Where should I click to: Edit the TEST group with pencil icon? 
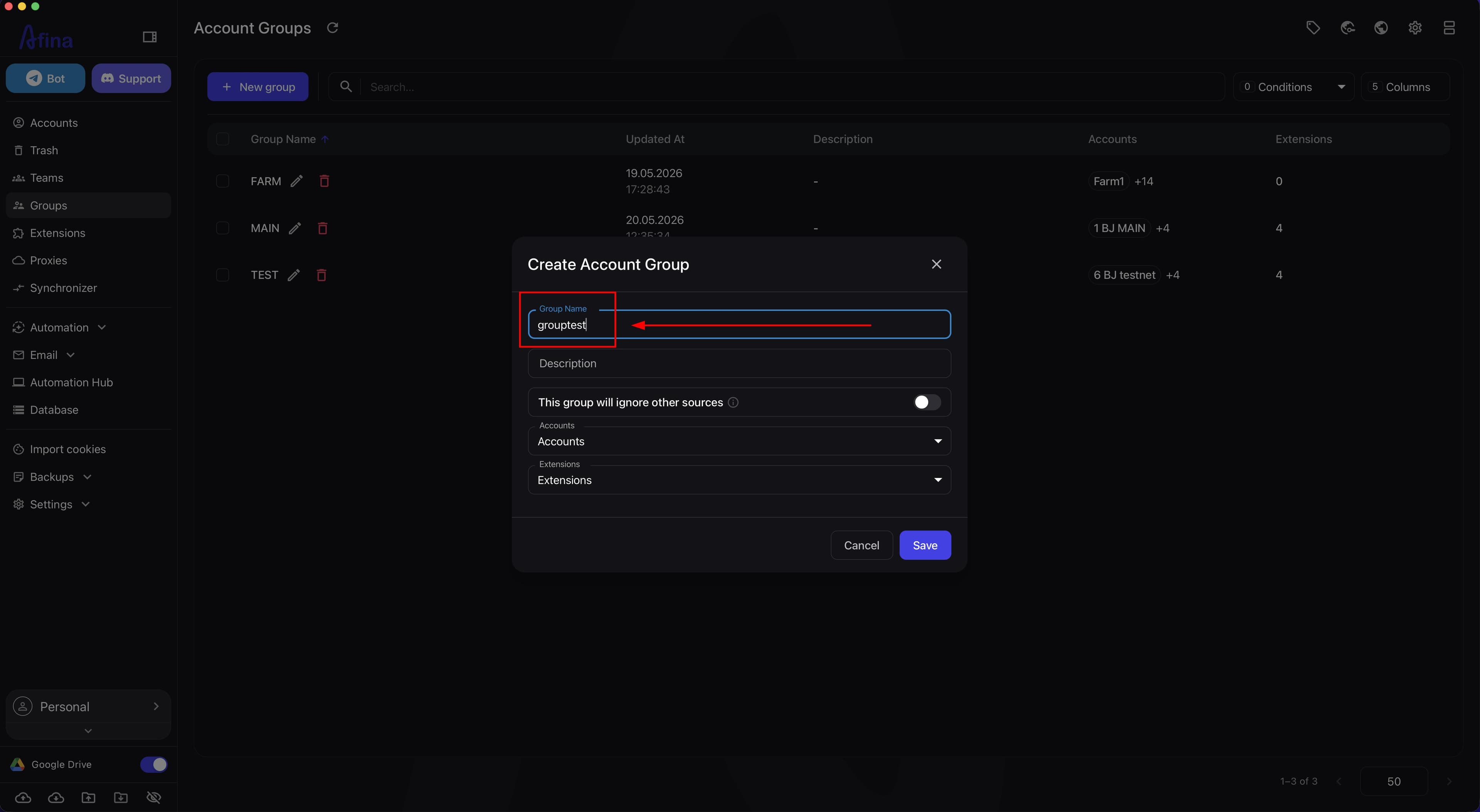tap(294, 275)
